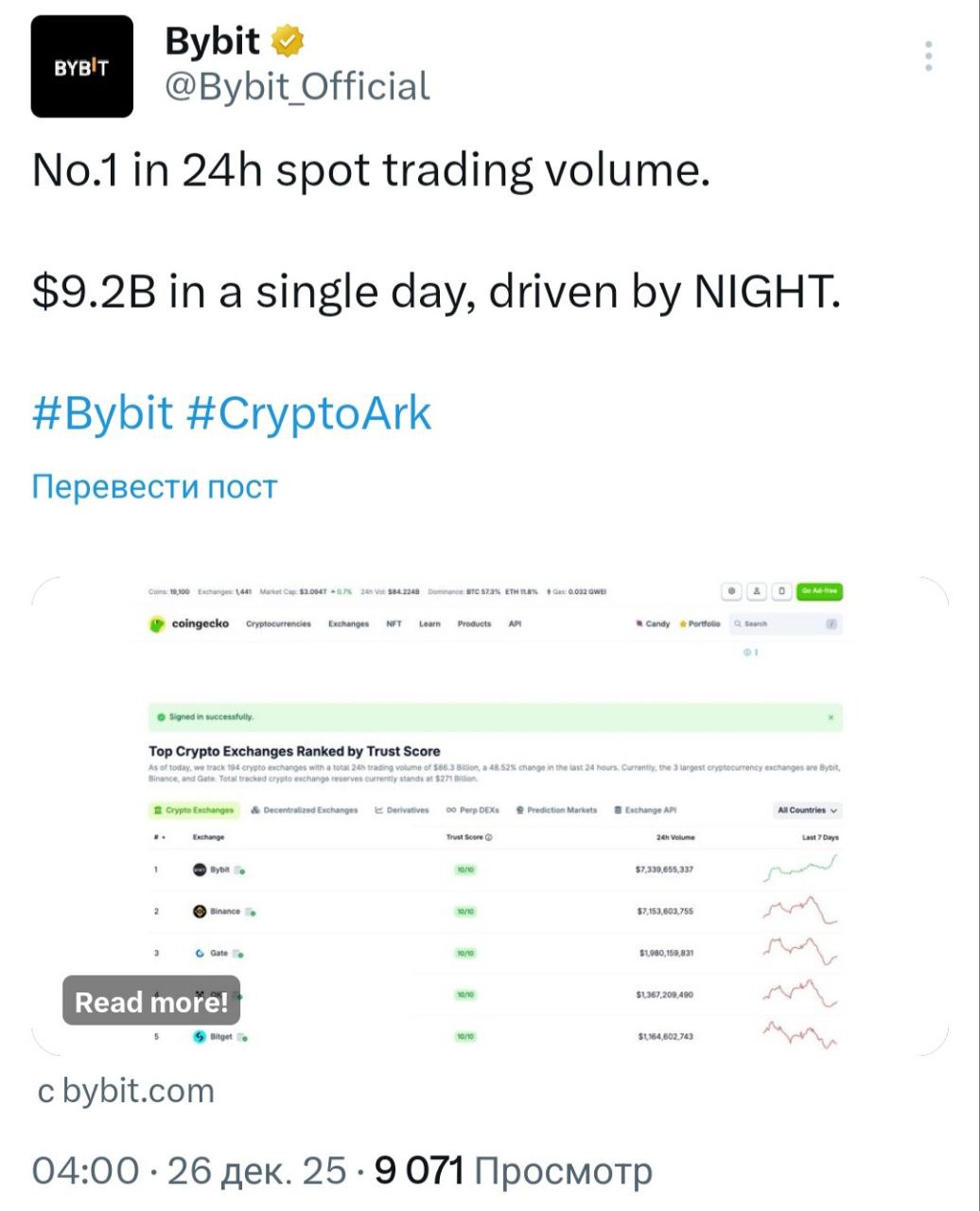Click the Gate exchange logo in row 3
The height and width of the screenshot is (1211, 980).
200,954
